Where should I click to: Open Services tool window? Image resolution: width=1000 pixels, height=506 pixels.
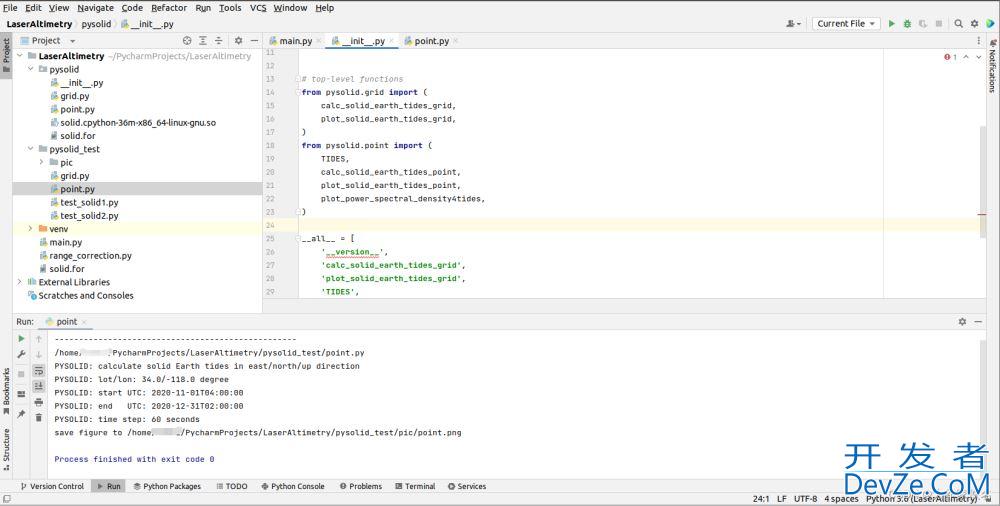467,486
